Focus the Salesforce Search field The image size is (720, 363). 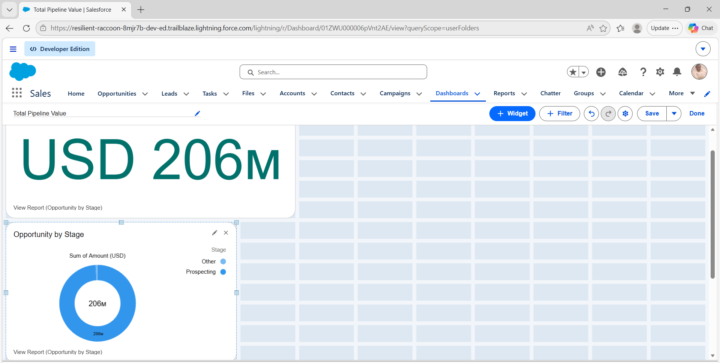[333, 72]
